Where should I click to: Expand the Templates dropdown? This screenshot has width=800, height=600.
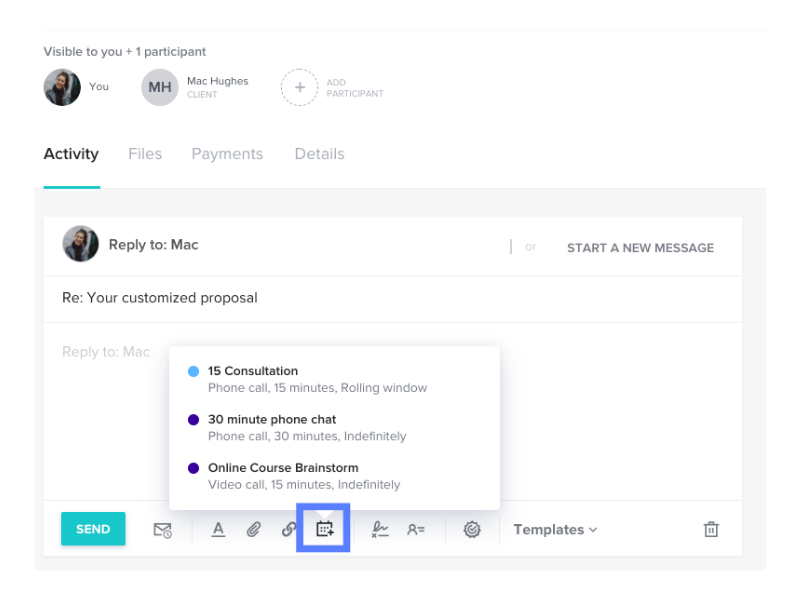click(555, 530)
